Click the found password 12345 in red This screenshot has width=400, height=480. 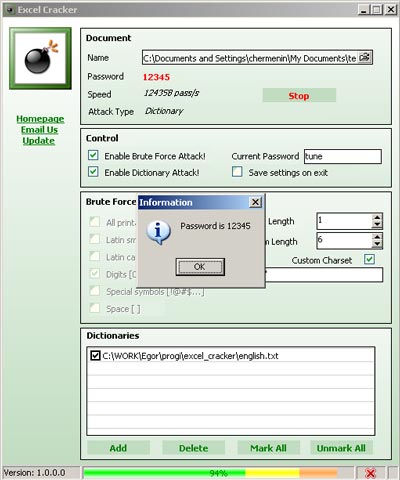click(156, 77)
